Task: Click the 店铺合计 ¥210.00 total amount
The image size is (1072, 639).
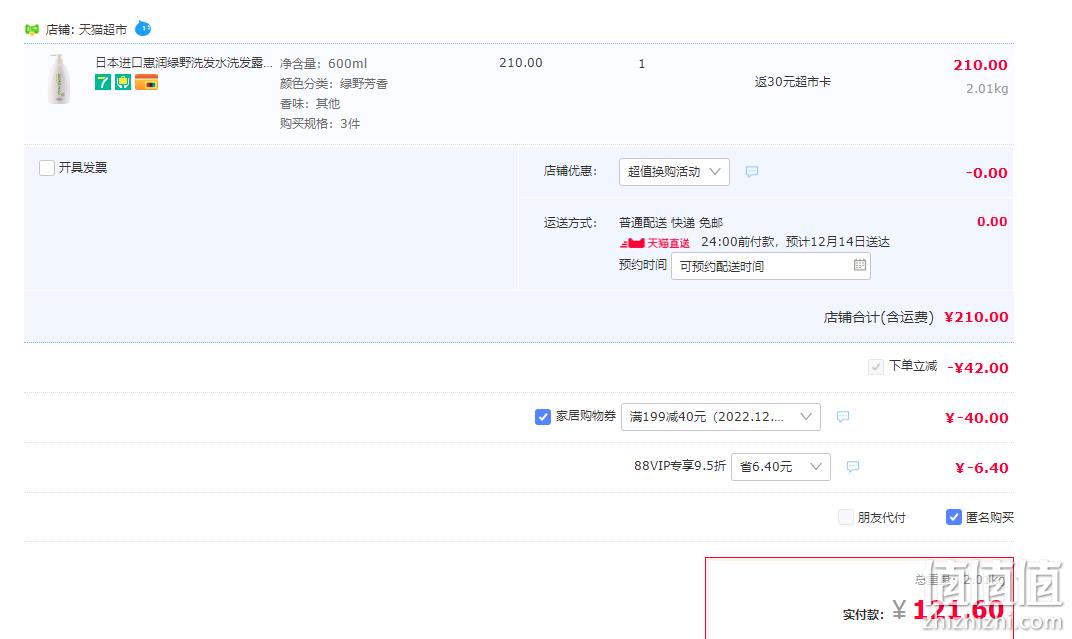Action: 976,317
